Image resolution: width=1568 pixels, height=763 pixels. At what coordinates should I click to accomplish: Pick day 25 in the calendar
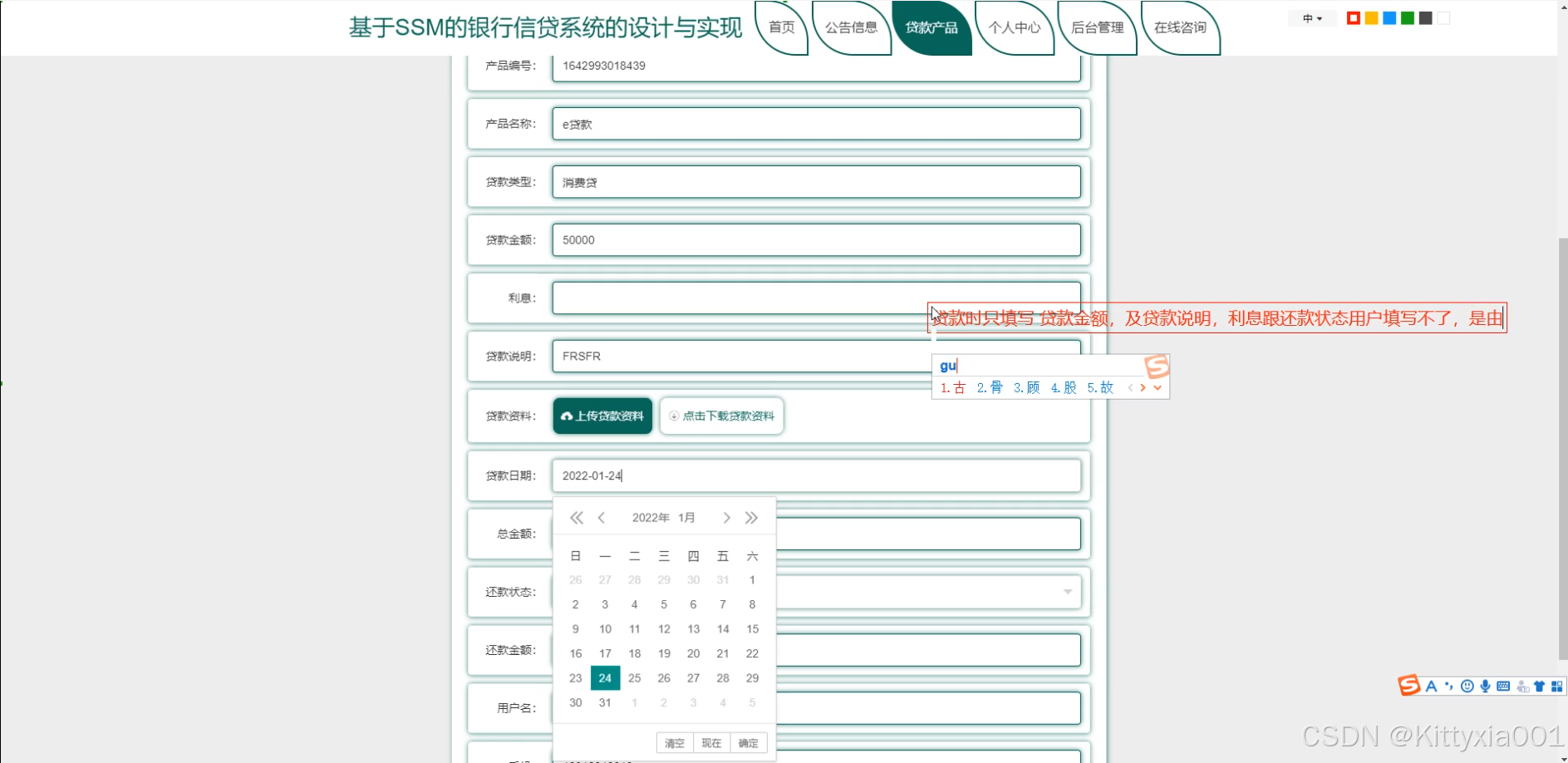click(x=634, y=678)
